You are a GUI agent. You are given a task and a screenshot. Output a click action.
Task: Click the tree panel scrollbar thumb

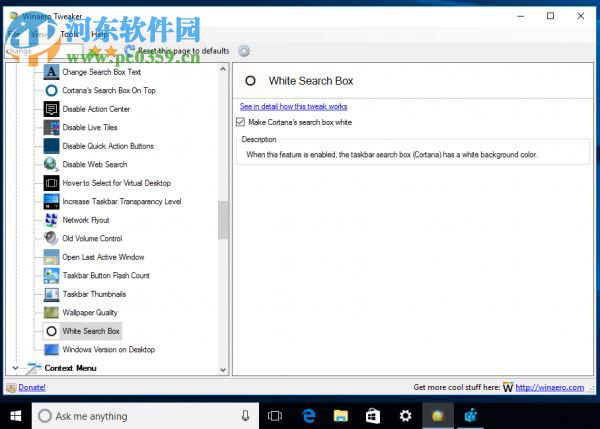223,220
